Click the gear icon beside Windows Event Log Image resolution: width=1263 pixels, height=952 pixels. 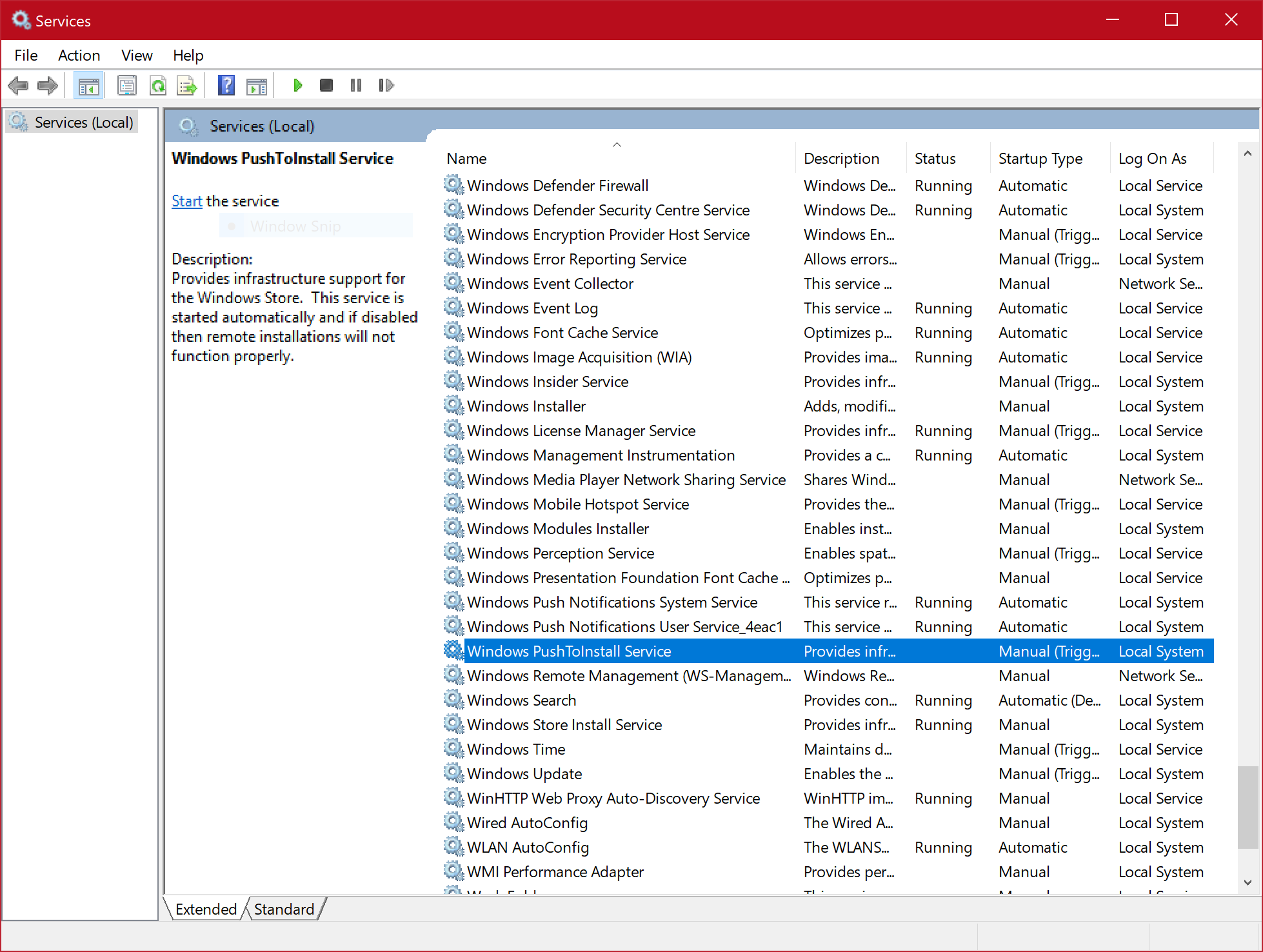pyautogui.click(x=454, y=308)
